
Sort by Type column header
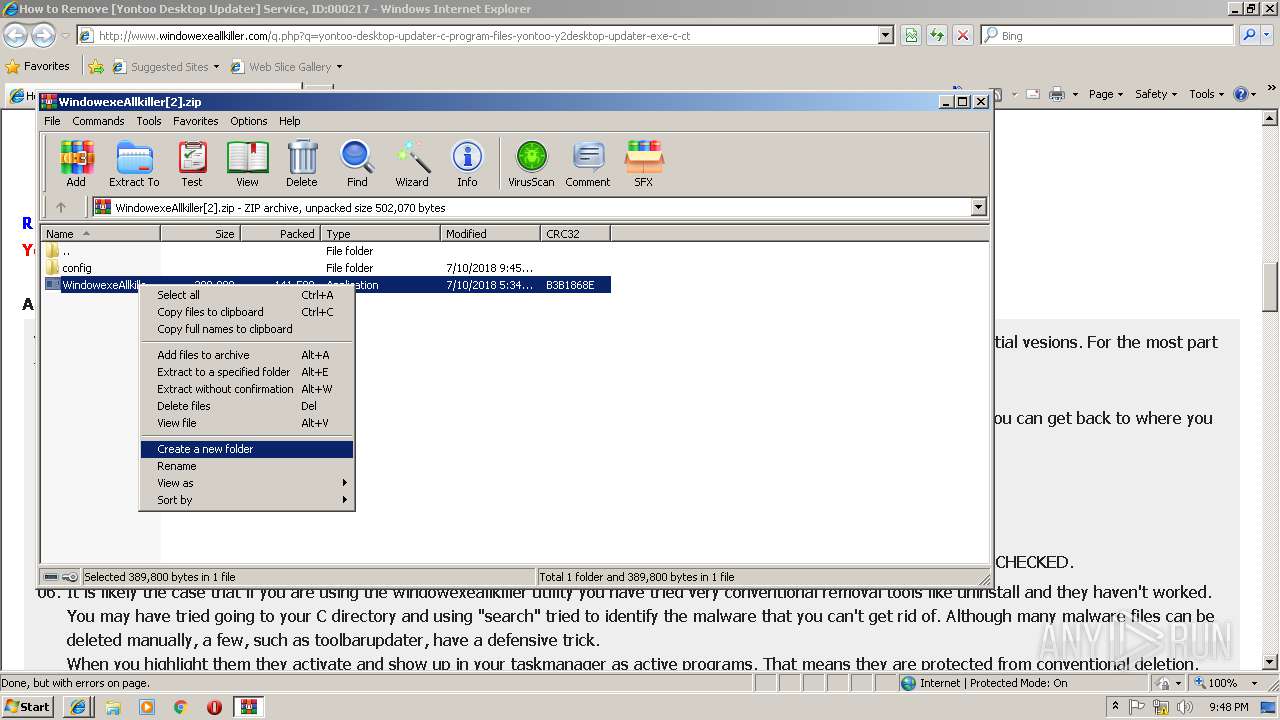click(x=380, y=233)
